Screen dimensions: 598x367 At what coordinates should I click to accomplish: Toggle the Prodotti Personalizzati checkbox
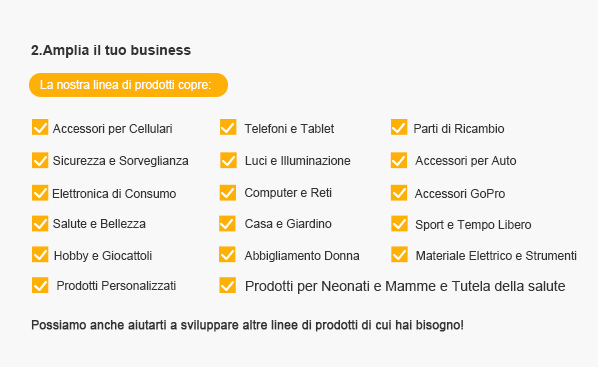point(40,285)
